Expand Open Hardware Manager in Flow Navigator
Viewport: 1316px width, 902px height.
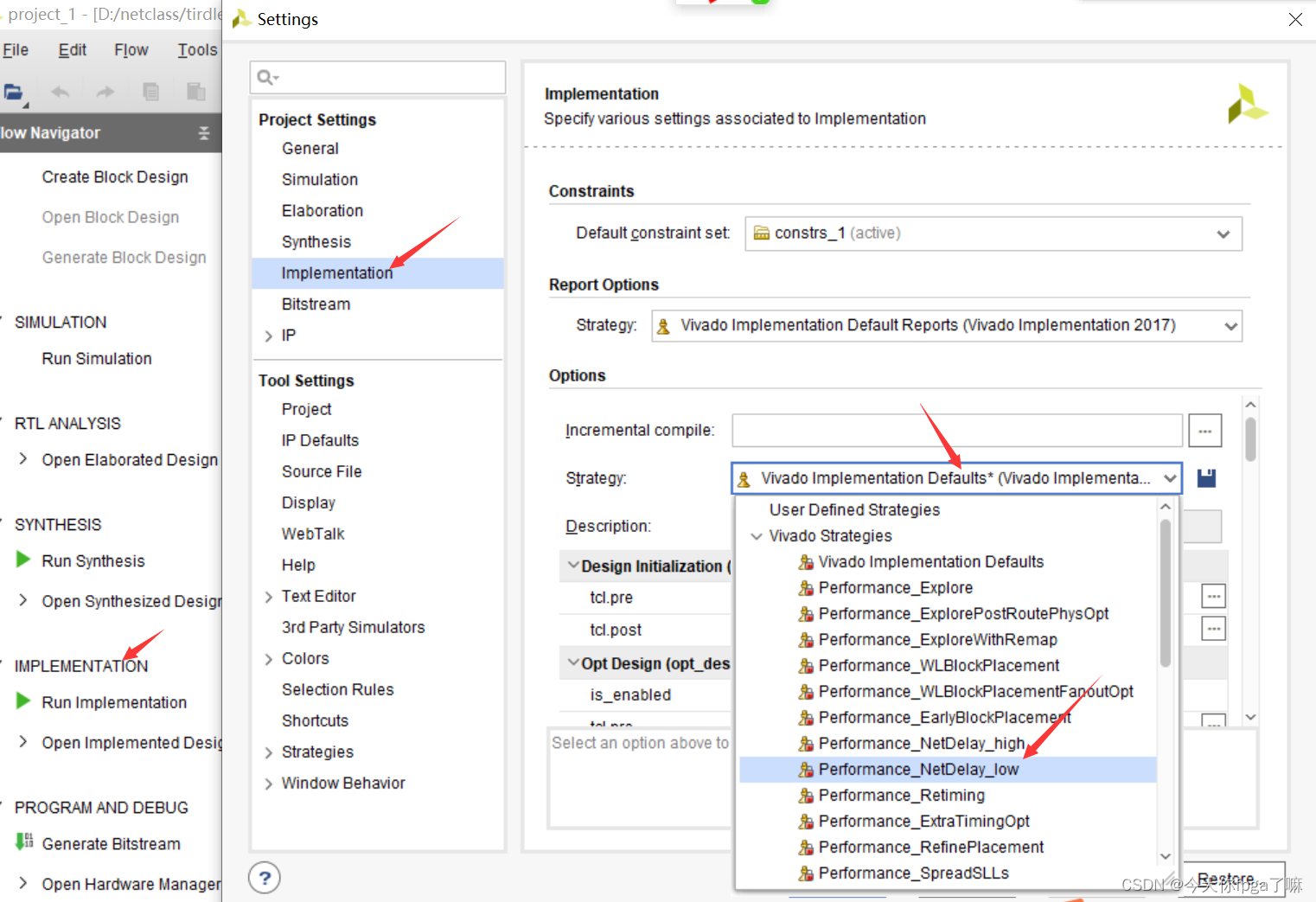click(x=23, y=883)
